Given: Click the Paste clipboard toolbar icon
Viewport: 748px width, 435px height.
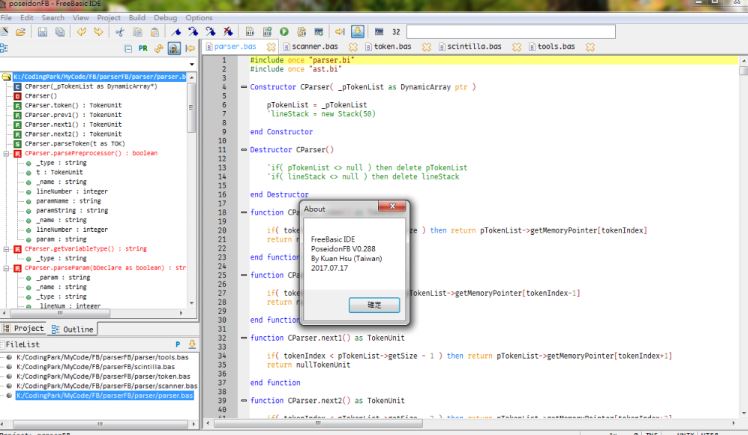Looking at the screenshot, I should (x=155, y=32).
